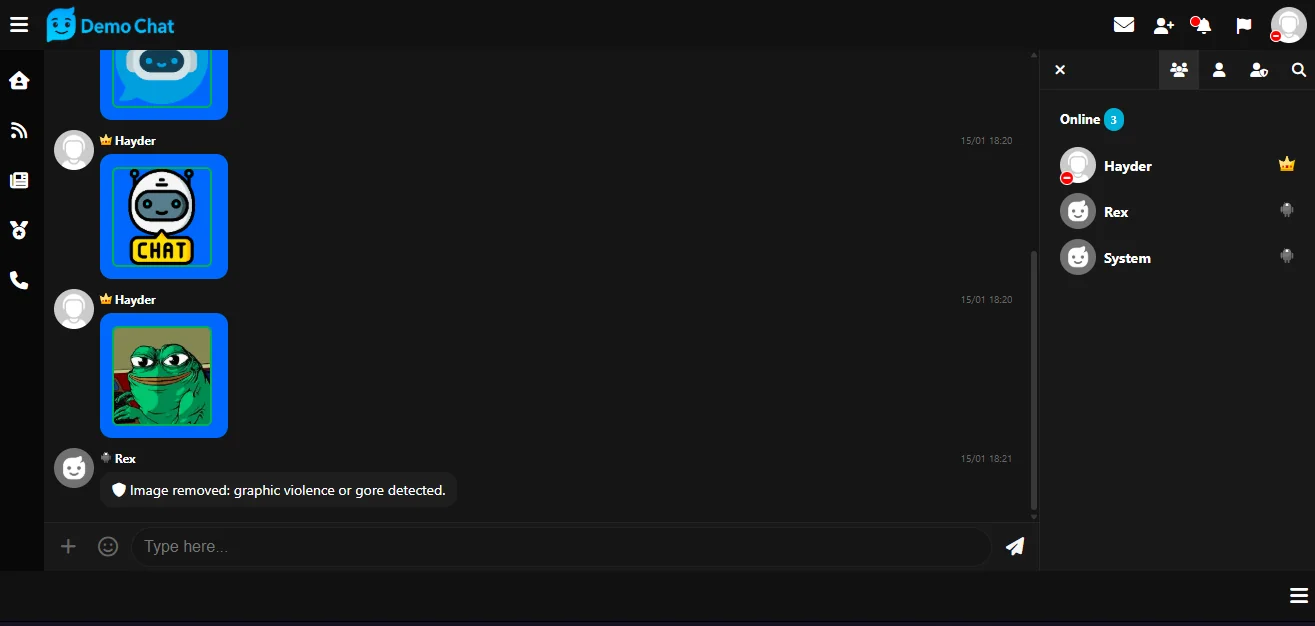Close the user list panel
Screen dimensions: 1315x626
pyautogui.click(x=1060, y=70)
